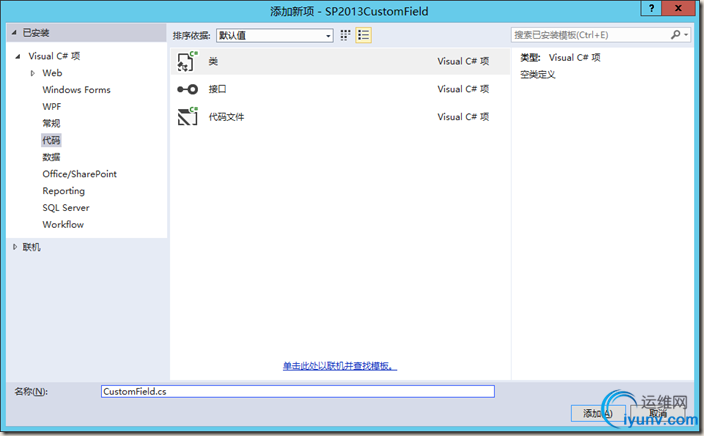Click the 类 template name text
704x436 pixels.
[x=213, y=62]
